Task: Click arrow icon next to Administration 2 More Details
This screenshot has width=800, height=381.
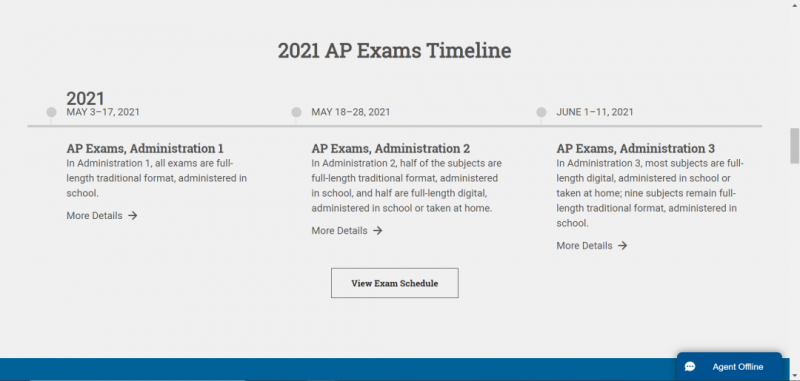Action: [x=378, y=231]
